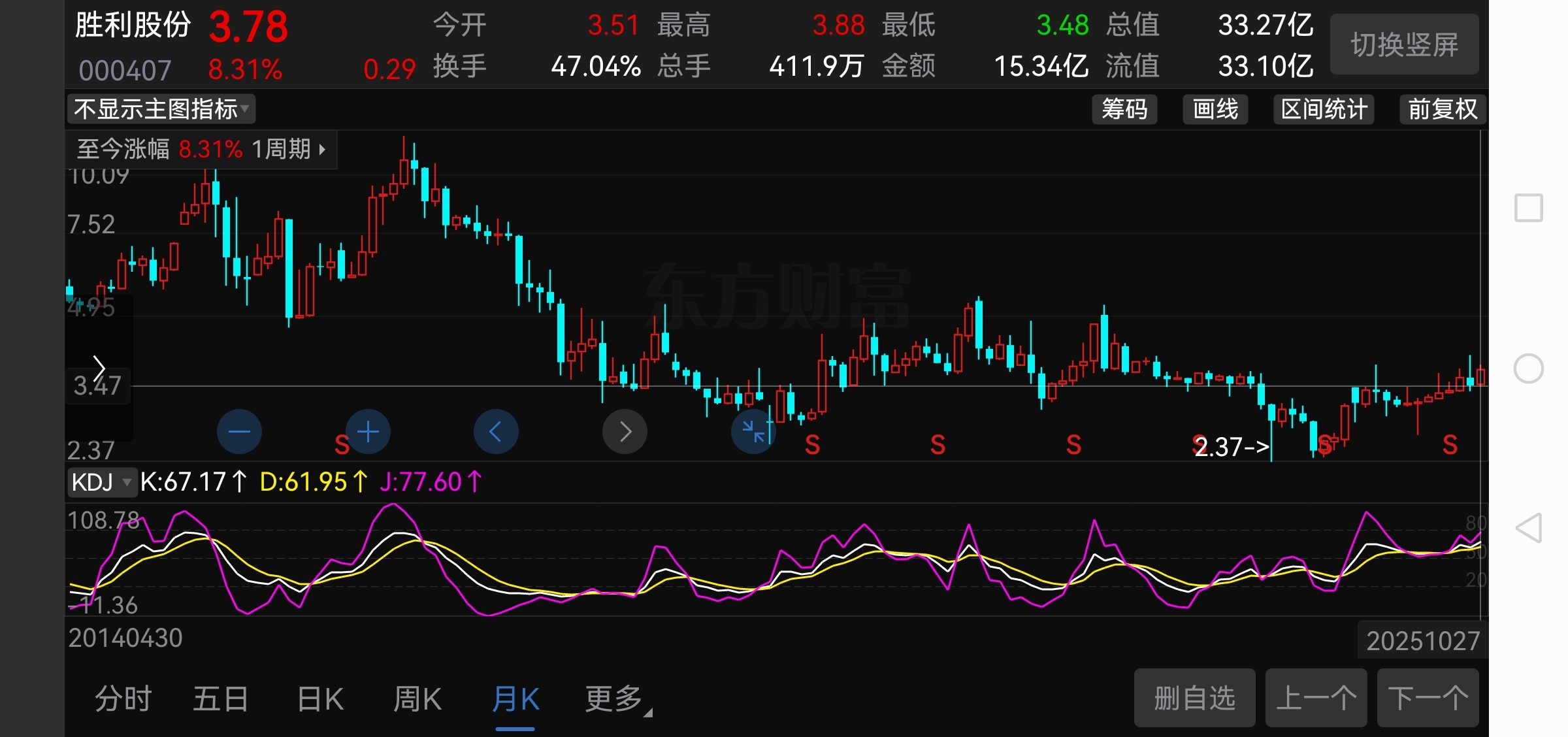
Task: Click the shrink/collapse arrows icon
Action: pos(753,432)
